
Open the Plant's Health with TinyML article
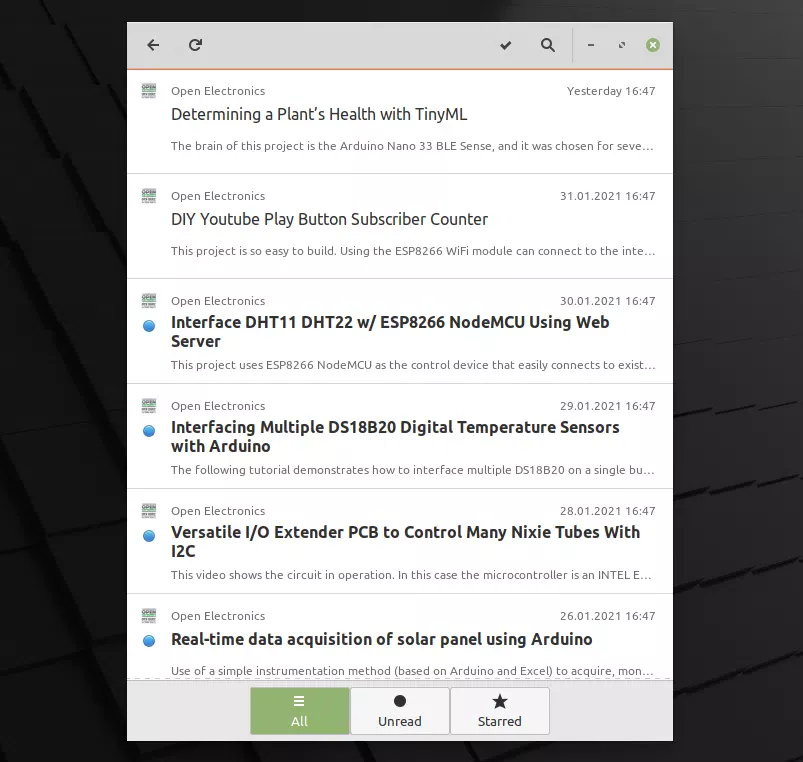click(x=320, y=114)
